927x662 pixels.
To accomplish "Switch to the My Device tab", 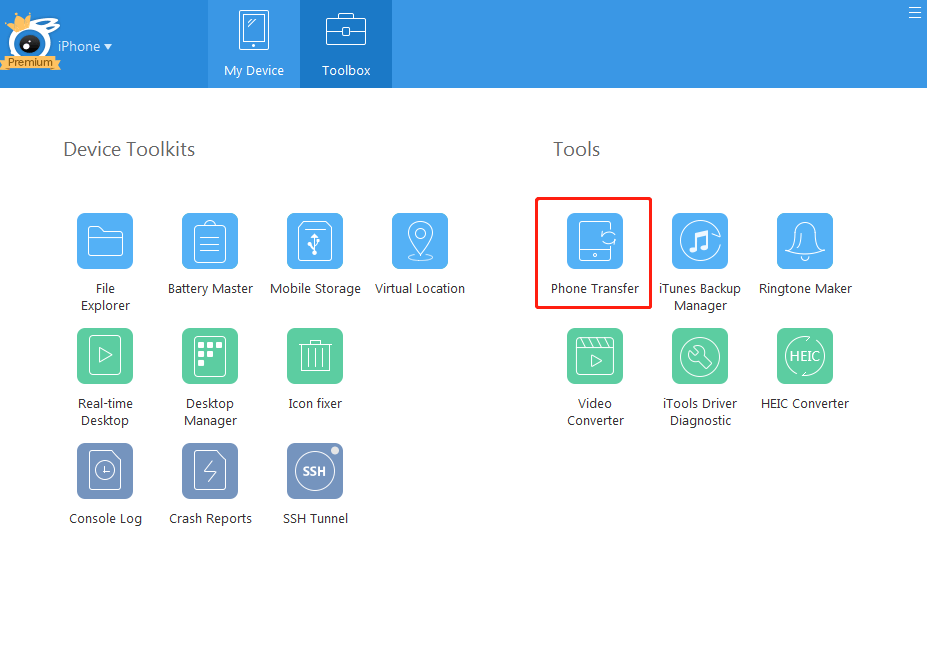I will (x=254, y=44).
